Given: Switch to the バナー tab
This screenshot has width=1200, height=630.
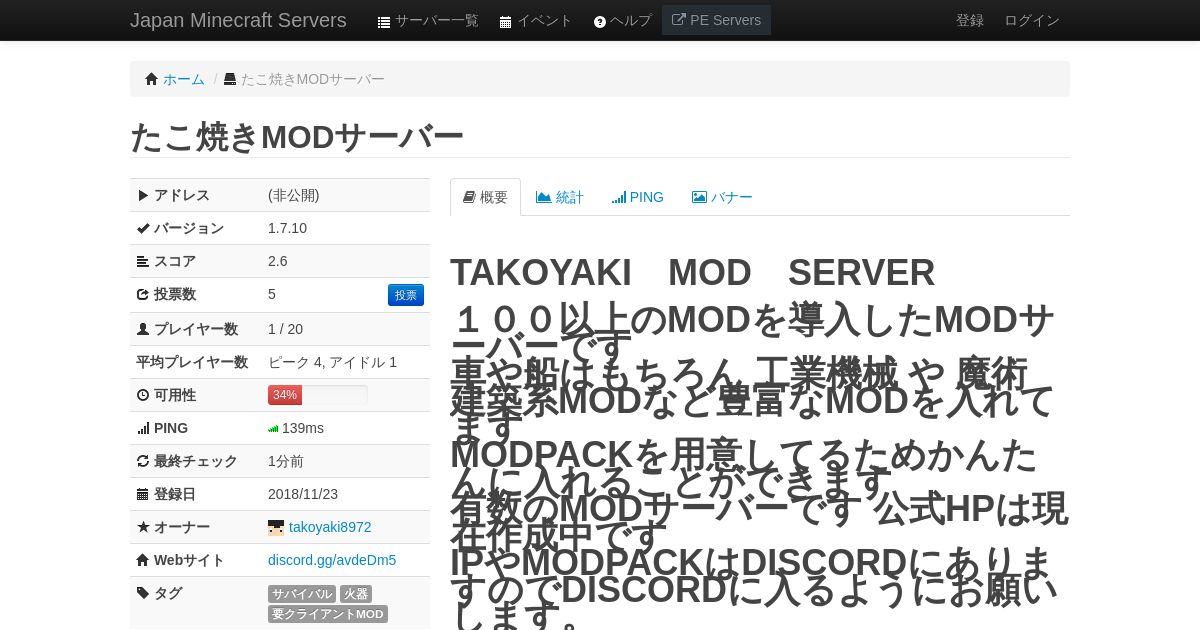Looking at the screenshot, I should coord(722,197).
